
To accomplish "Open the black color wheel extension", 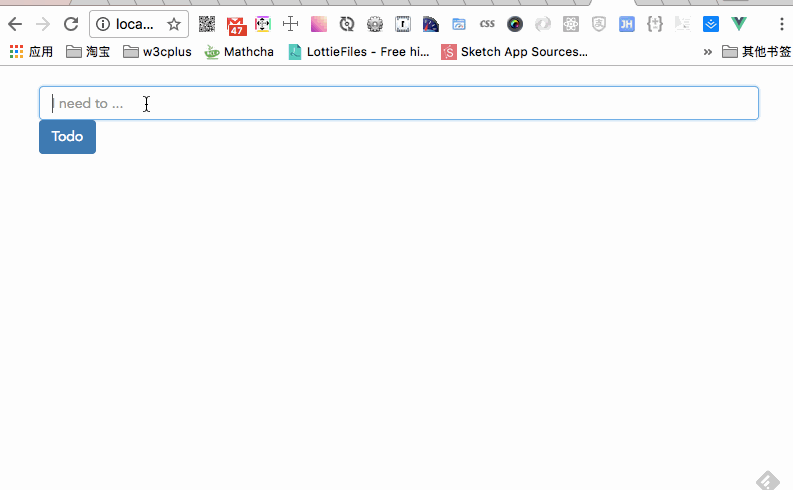I will 515,24.
